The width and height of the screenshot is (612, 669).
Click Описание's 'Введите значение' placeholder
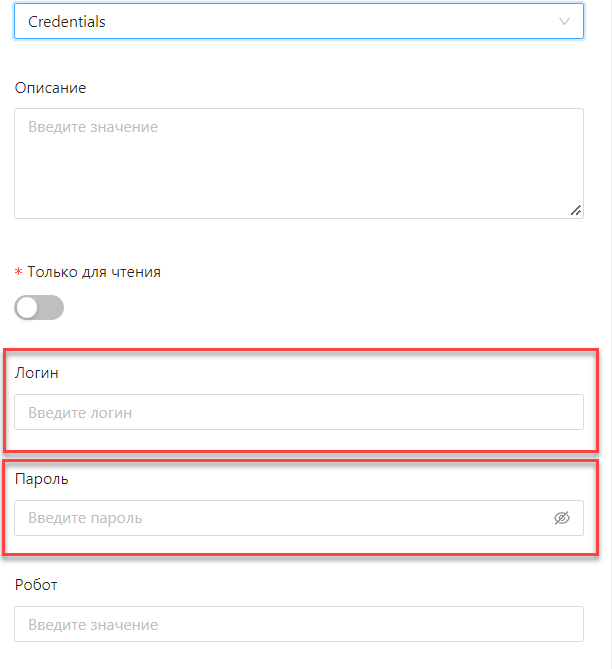click(93, 127)
